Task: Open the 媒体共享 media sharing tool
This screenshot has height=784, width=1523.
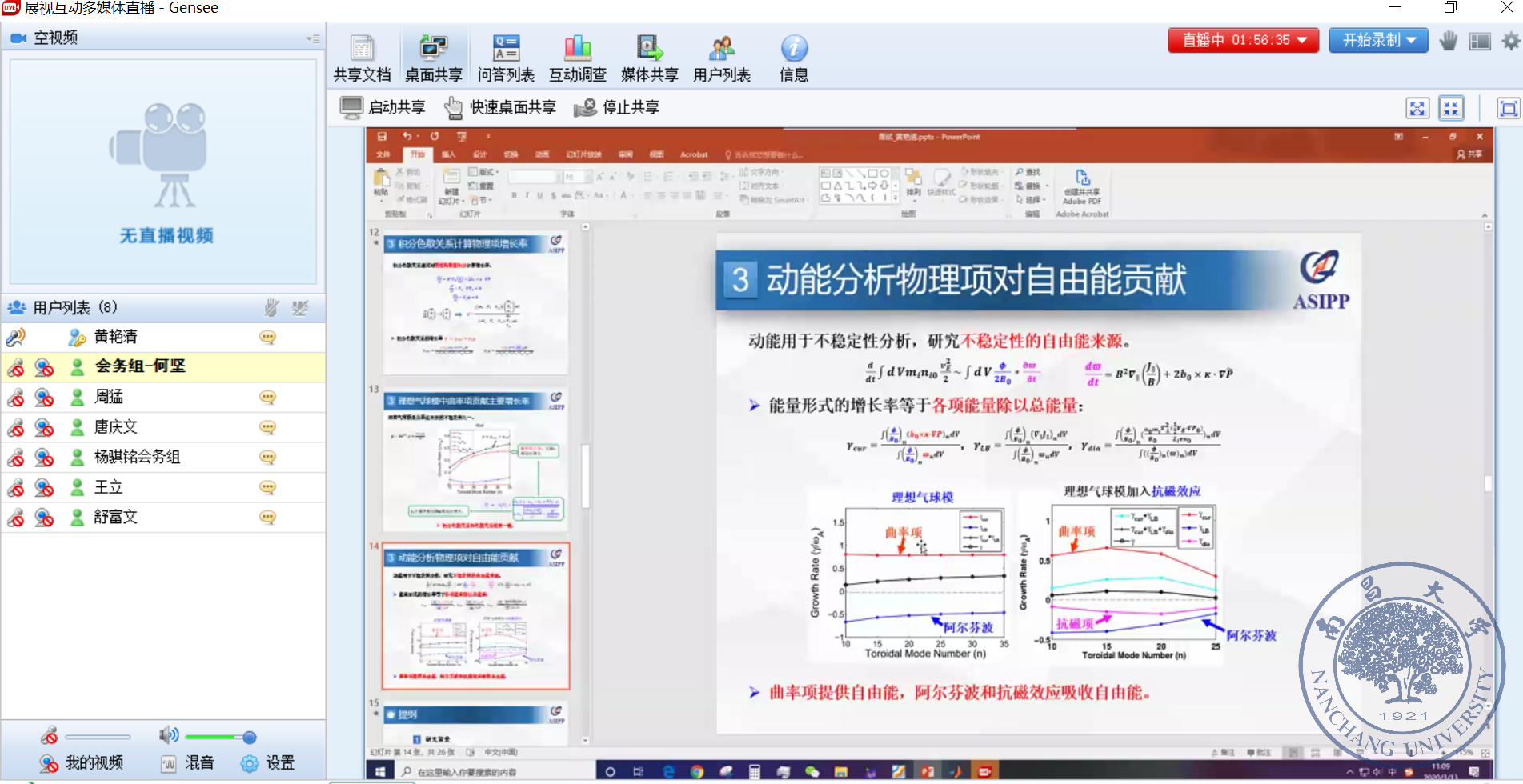Action: coord(650,56)
